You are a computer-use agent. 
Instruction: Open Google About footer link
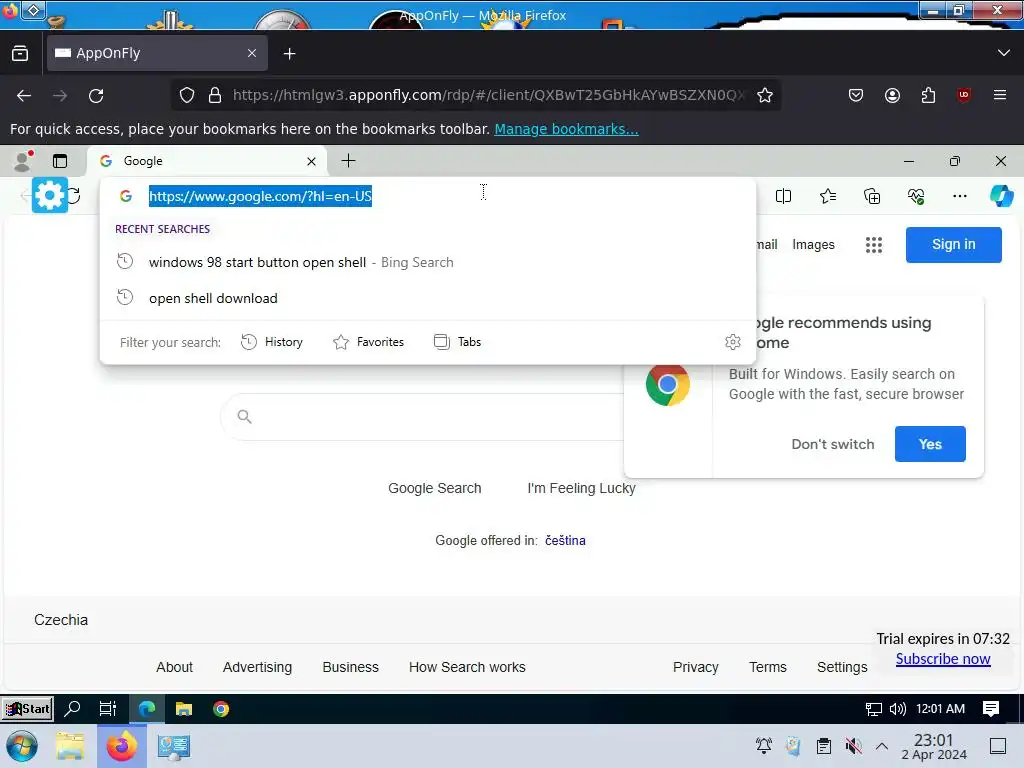174,667
